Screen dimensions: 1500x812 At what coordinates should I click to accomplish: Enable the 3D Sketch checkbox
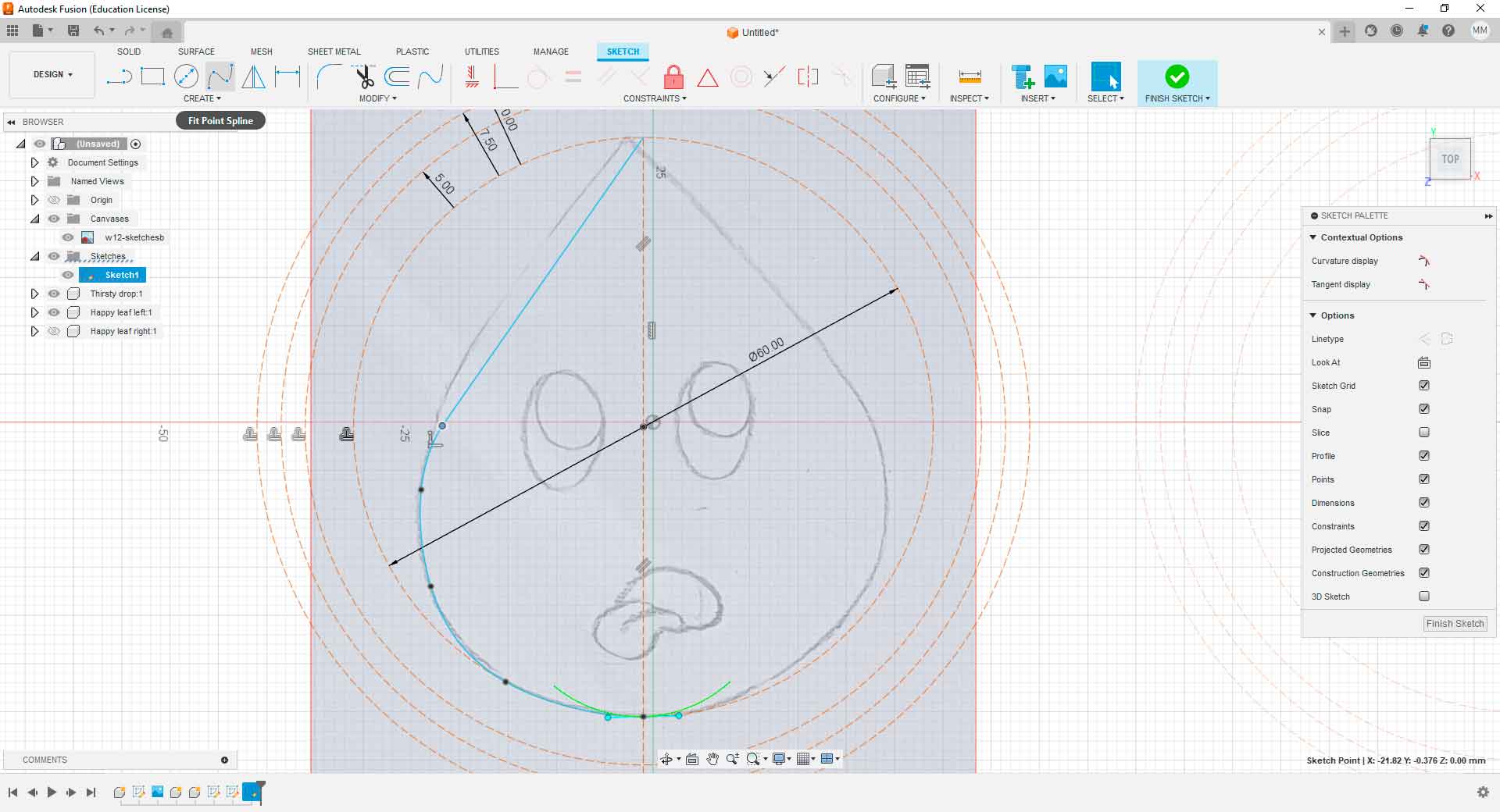click(1424, 597)
